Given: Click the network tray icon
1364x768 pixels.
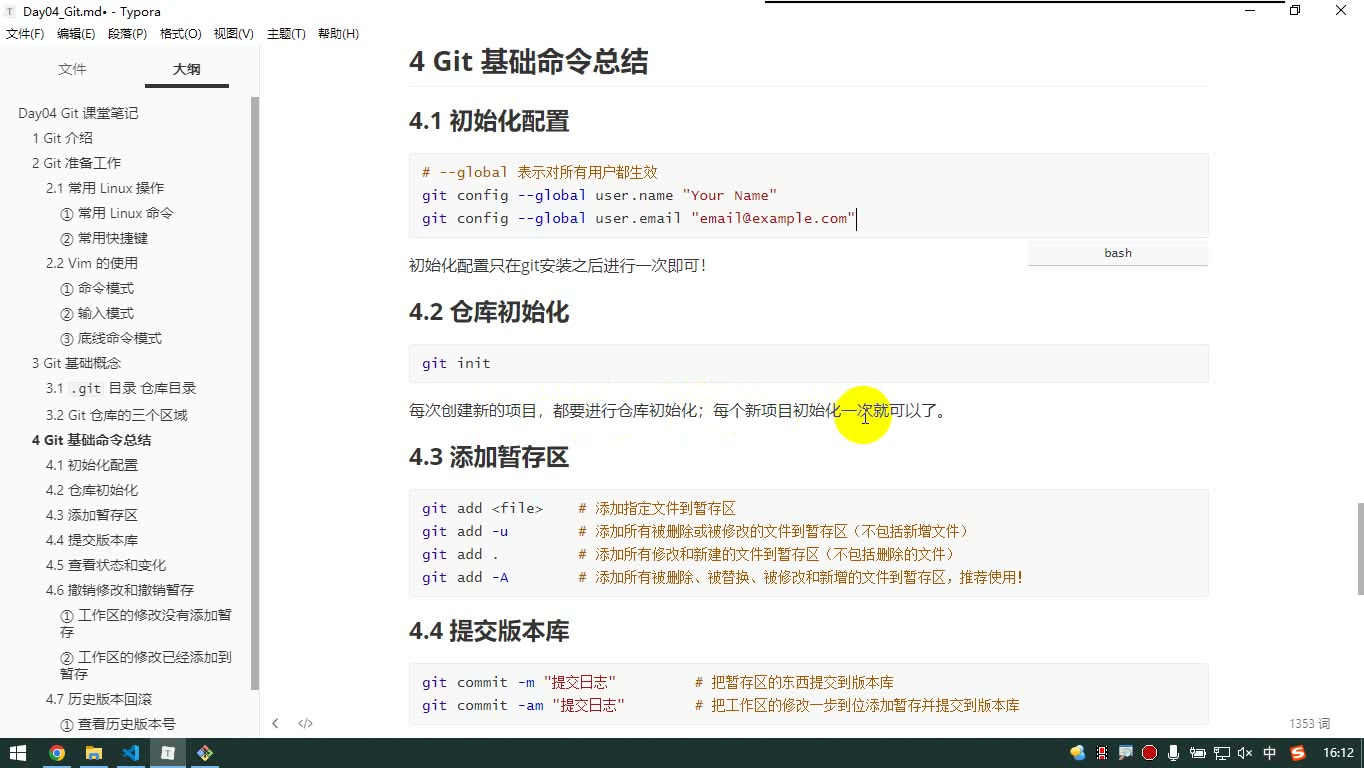Looking at the screenshot, I should click(x=1222, y=753).
